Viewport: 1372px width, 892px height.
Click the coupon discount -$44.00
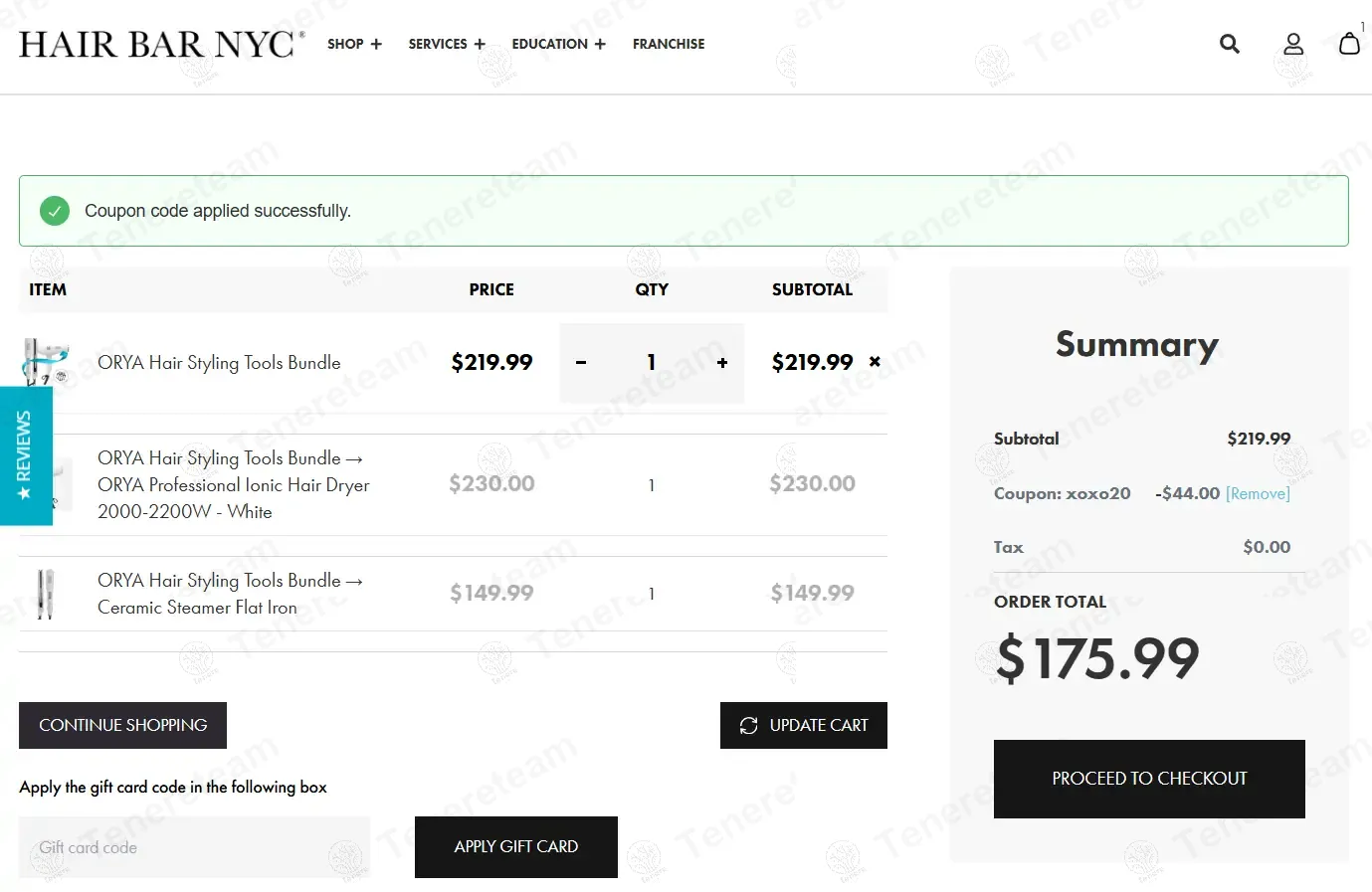click(x=1187, y=493)
